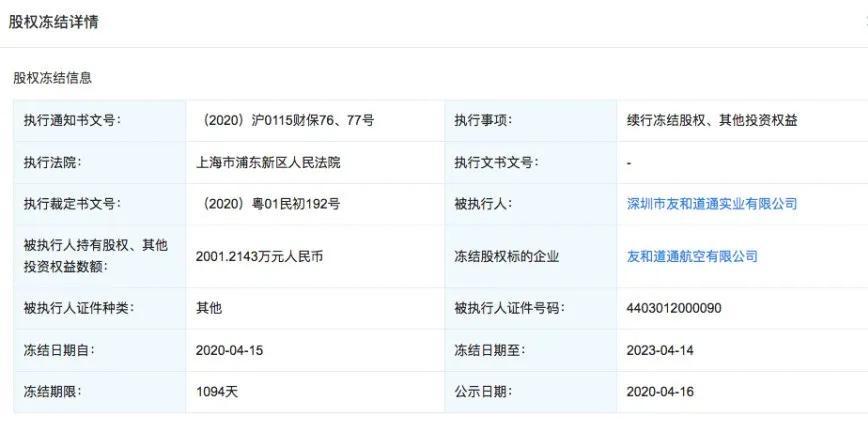Select the 冻结日期自 label cell

tap(100, 350)
